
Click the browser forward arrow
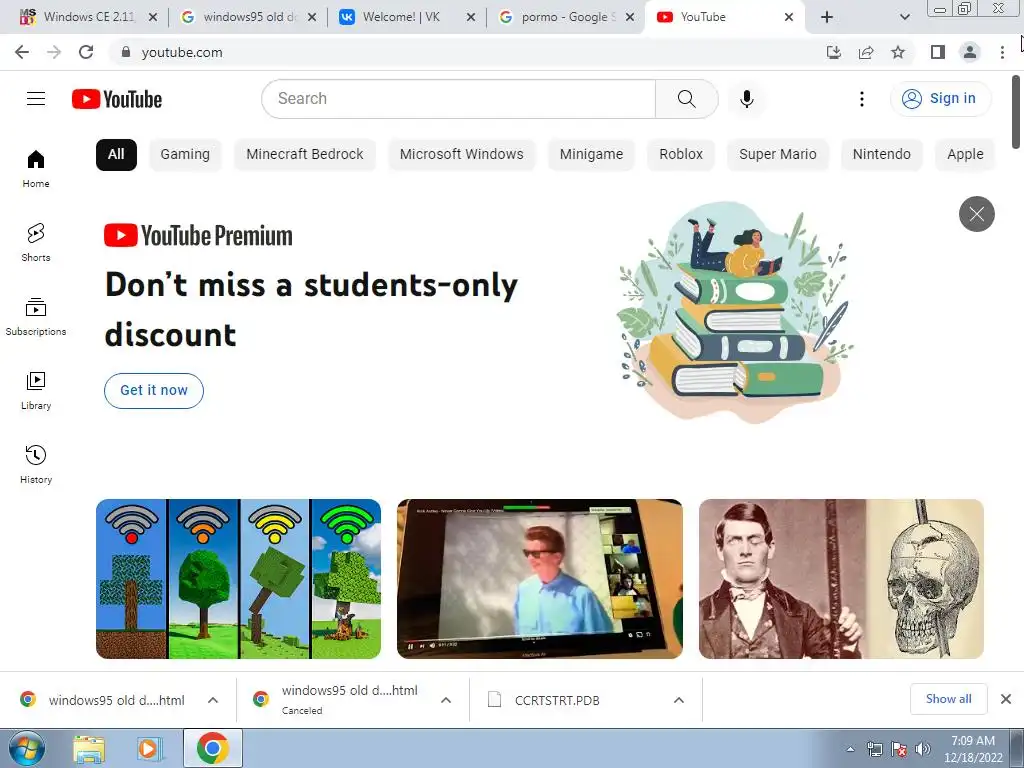[x=54, y=52]
